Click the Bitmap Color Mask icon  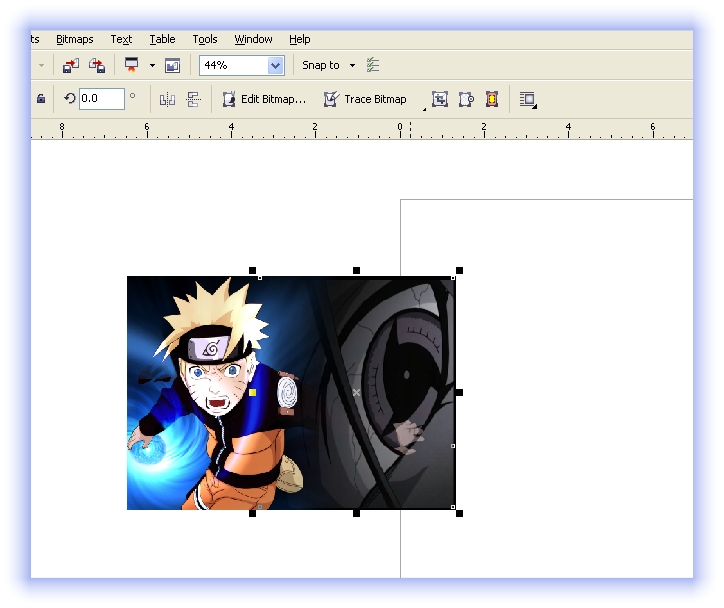pos(492,99)
